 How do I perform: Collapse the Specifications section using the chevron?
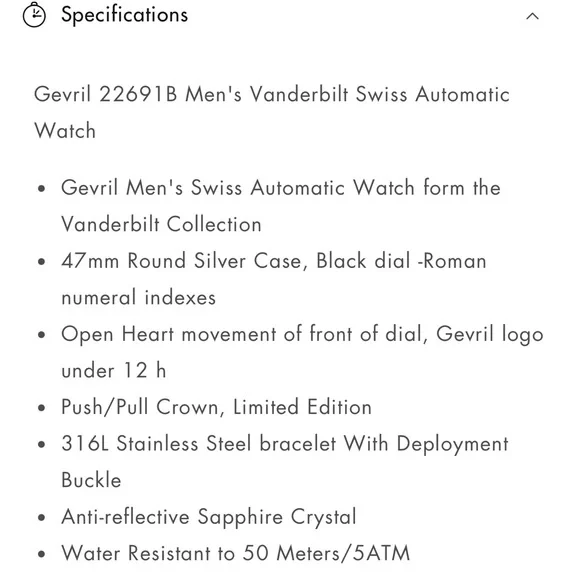[x=532, y=16]
